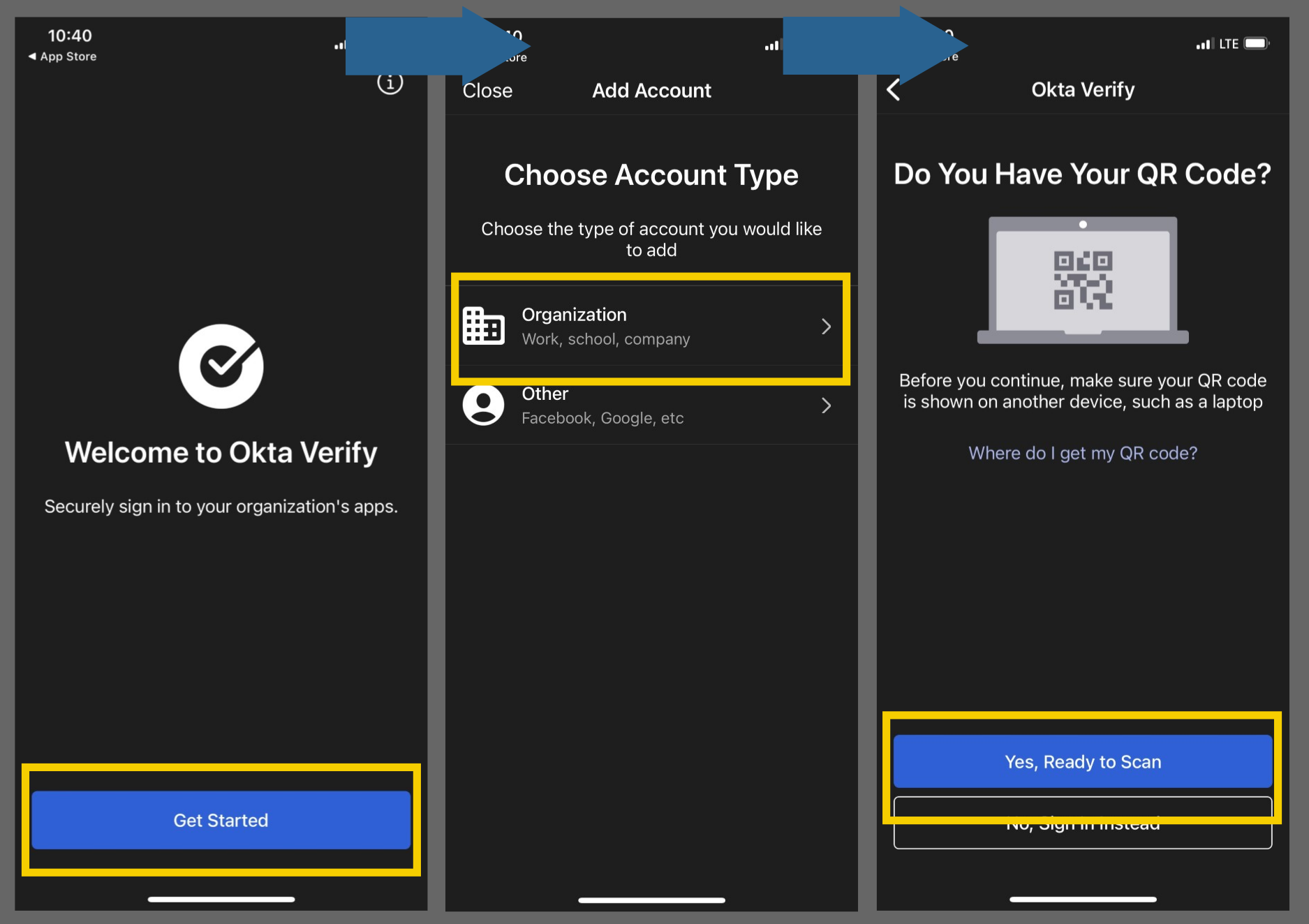The width and height of the screenshot is (1309, 924).
Task: Tap the 10:40 clock in status bar
Action: coord(70,36)
